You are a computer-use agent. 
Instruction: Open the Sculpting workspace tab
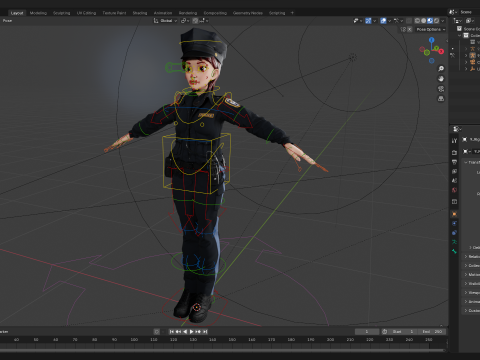[x=62, y=13]
